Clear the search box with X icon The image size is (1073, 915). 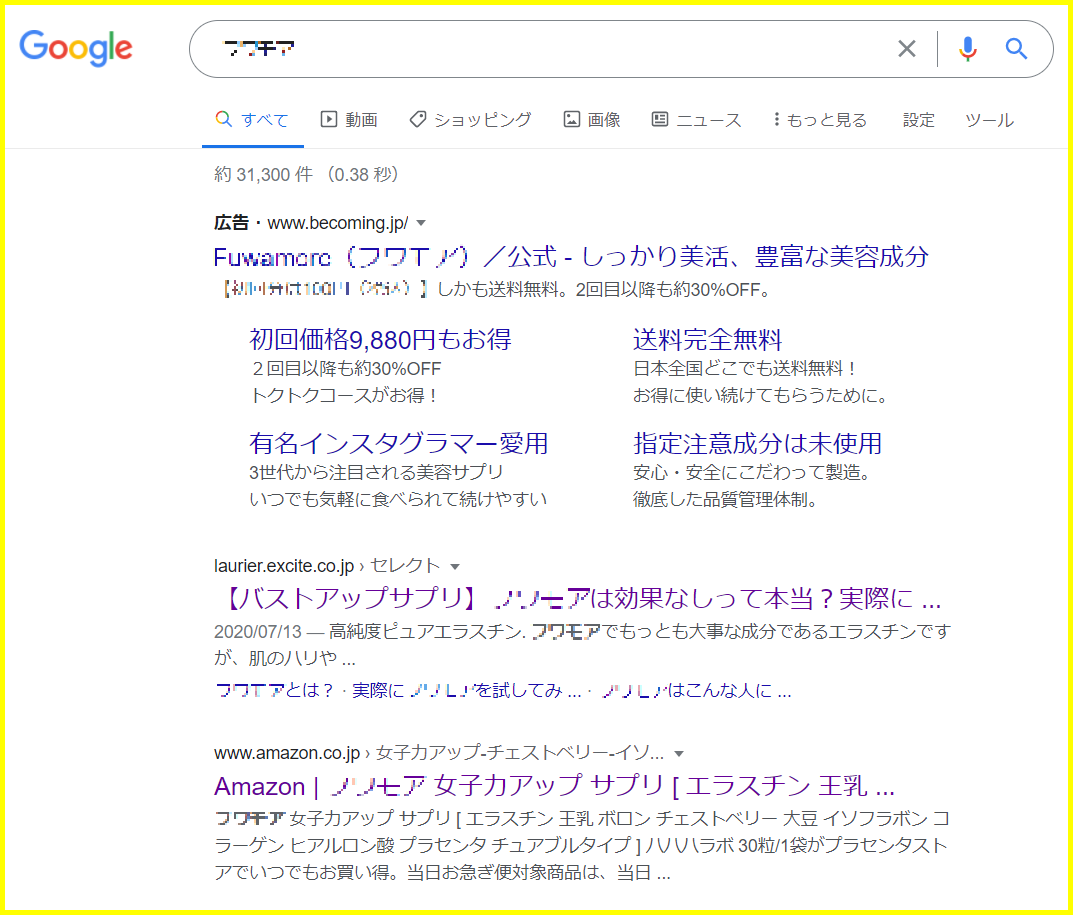pos(906,49)
